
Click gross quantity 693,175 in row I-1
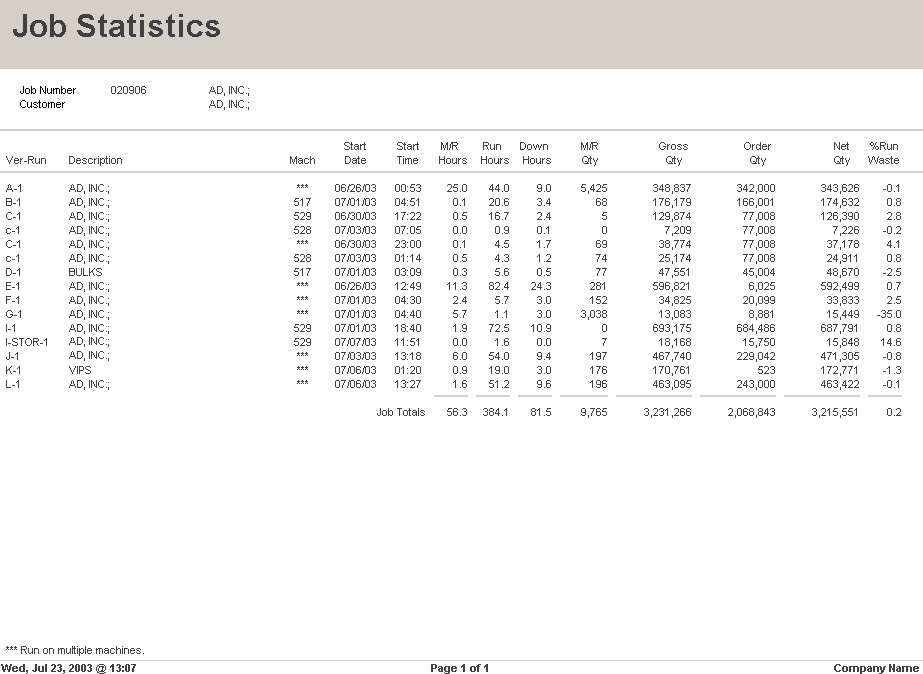click(x=672, y=328)
